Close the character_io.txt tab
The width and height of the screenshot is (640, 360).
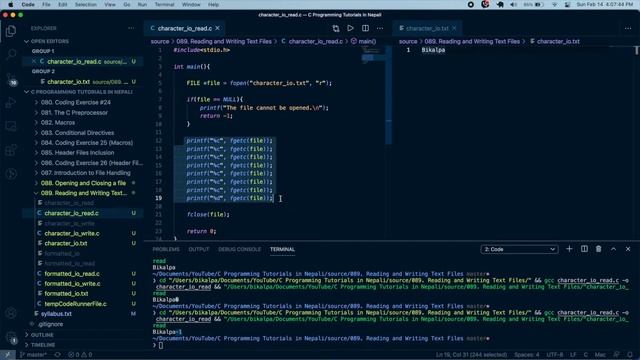click(454, 28)
